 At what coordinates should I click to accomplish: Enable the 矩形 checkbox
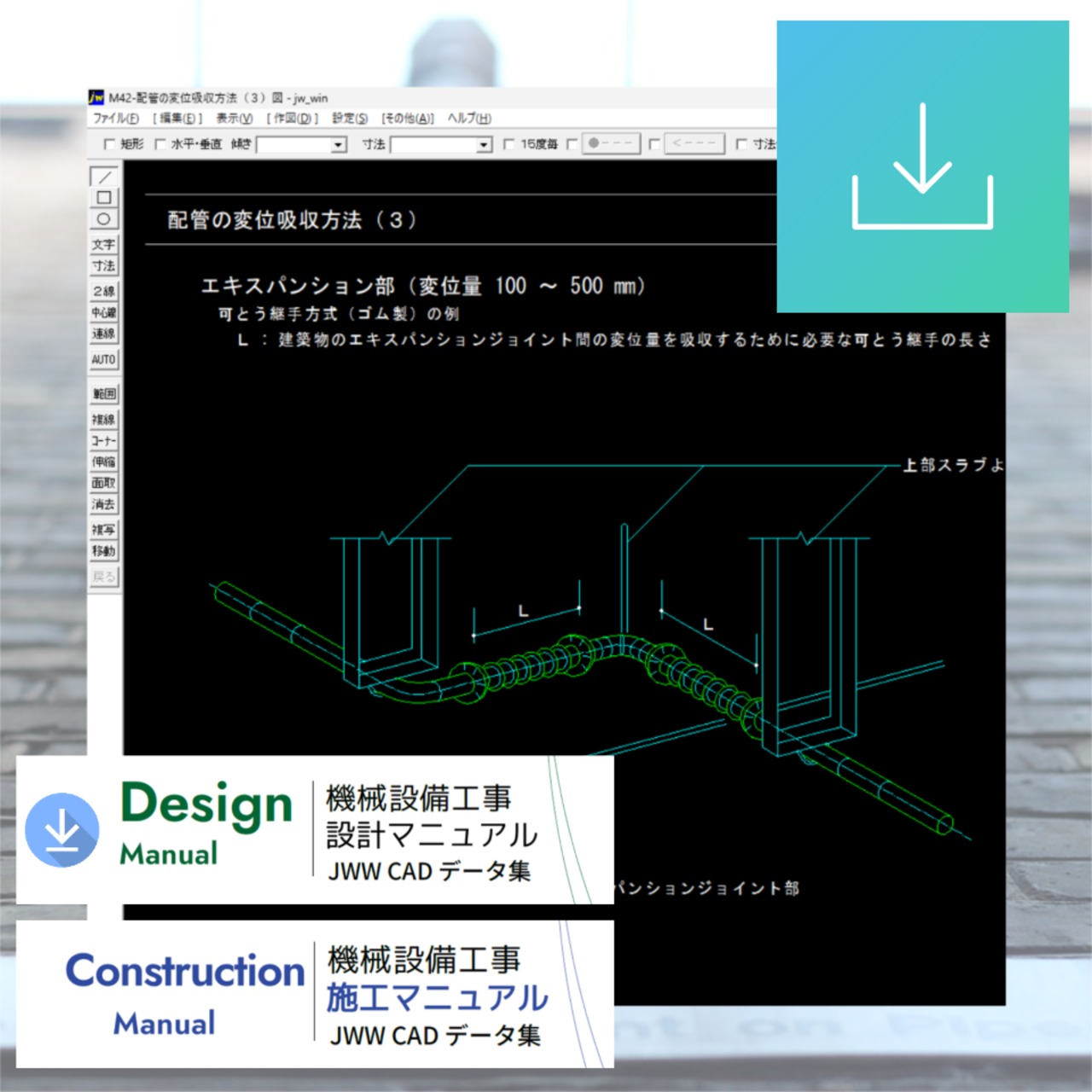[109, 144]
